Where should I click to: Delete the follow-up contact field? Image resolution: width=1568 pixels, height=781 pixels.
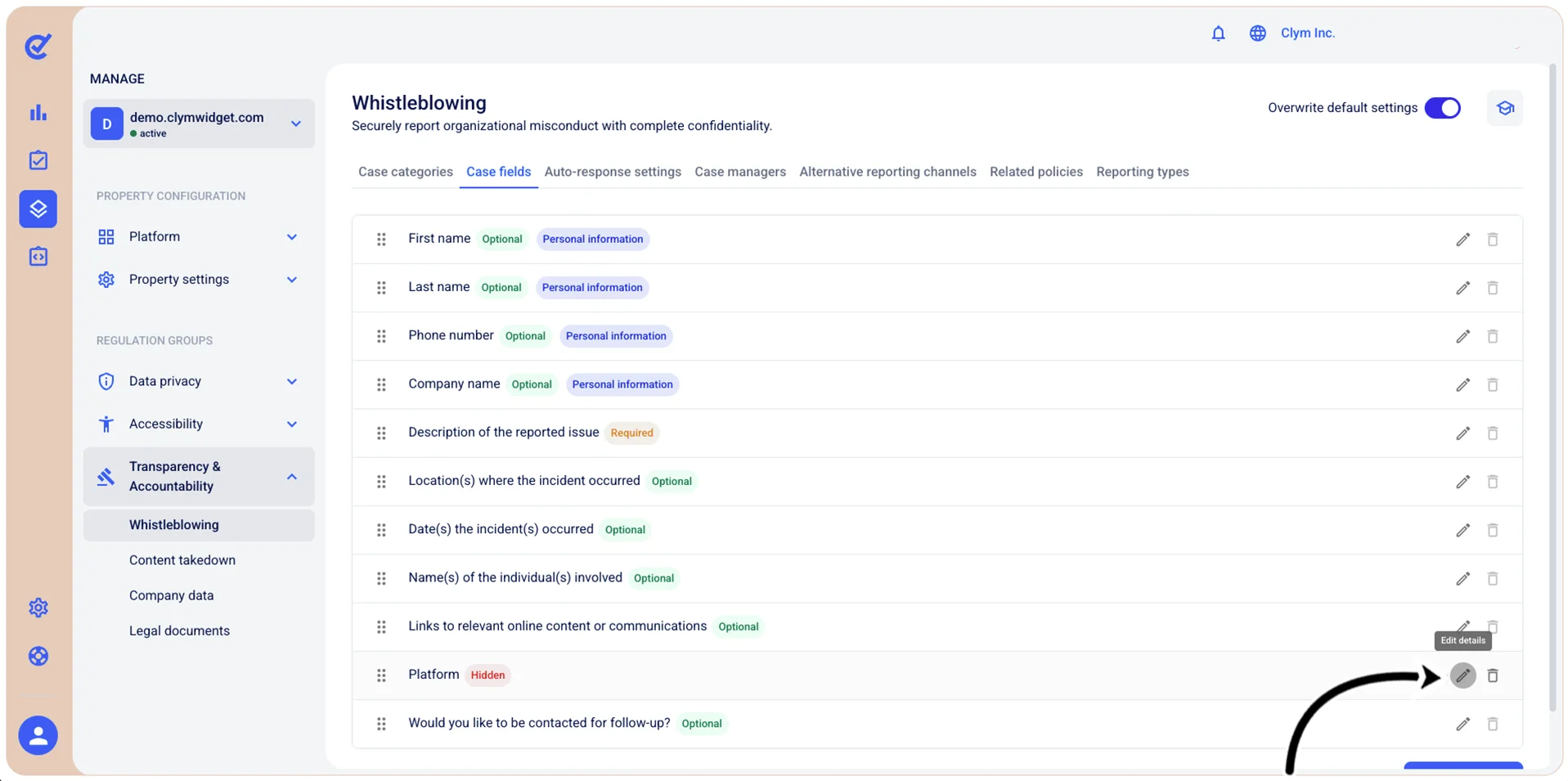1493,724
